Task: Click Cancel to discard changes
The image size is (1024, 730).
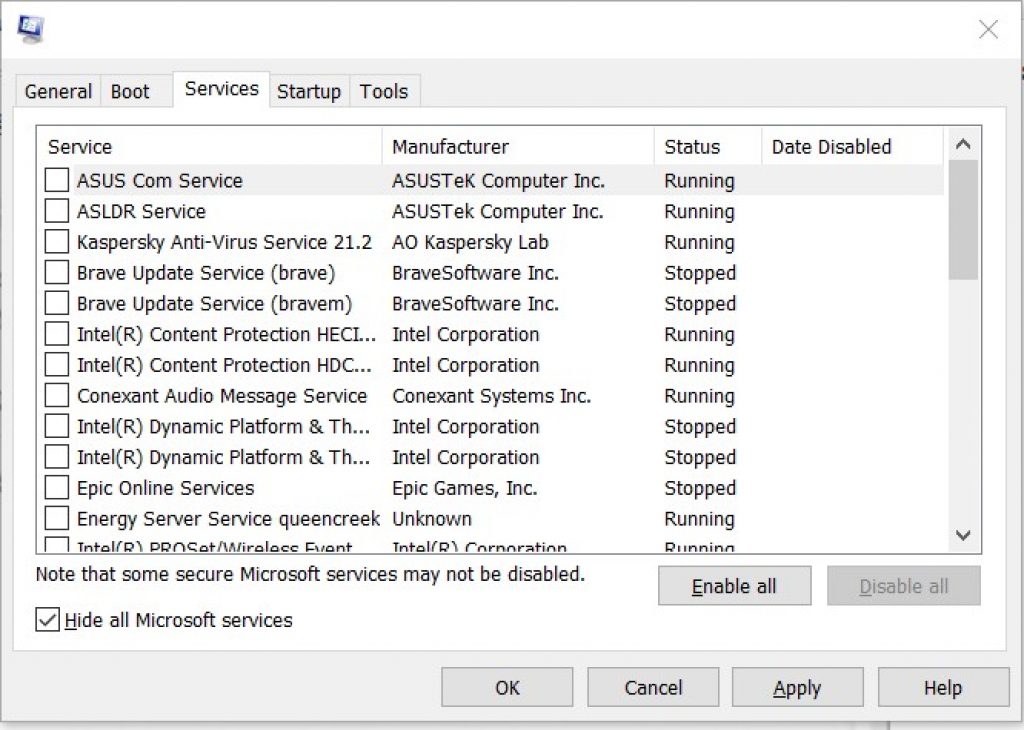Action: click(x=652, y=687)
